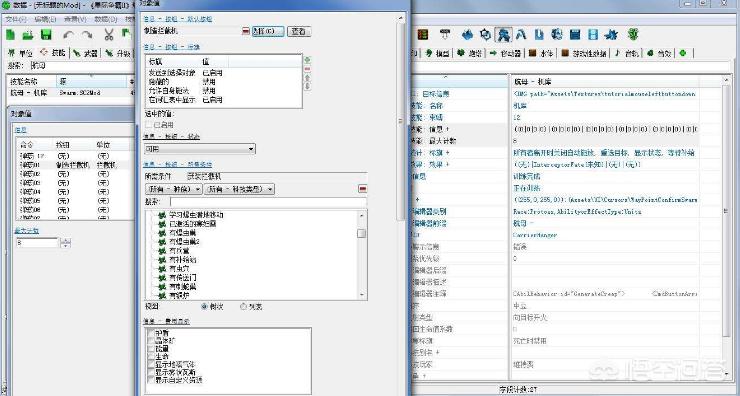Select the 列表 list view radio button
This screenshot has height=396, width=740.
tap(244, 306)
